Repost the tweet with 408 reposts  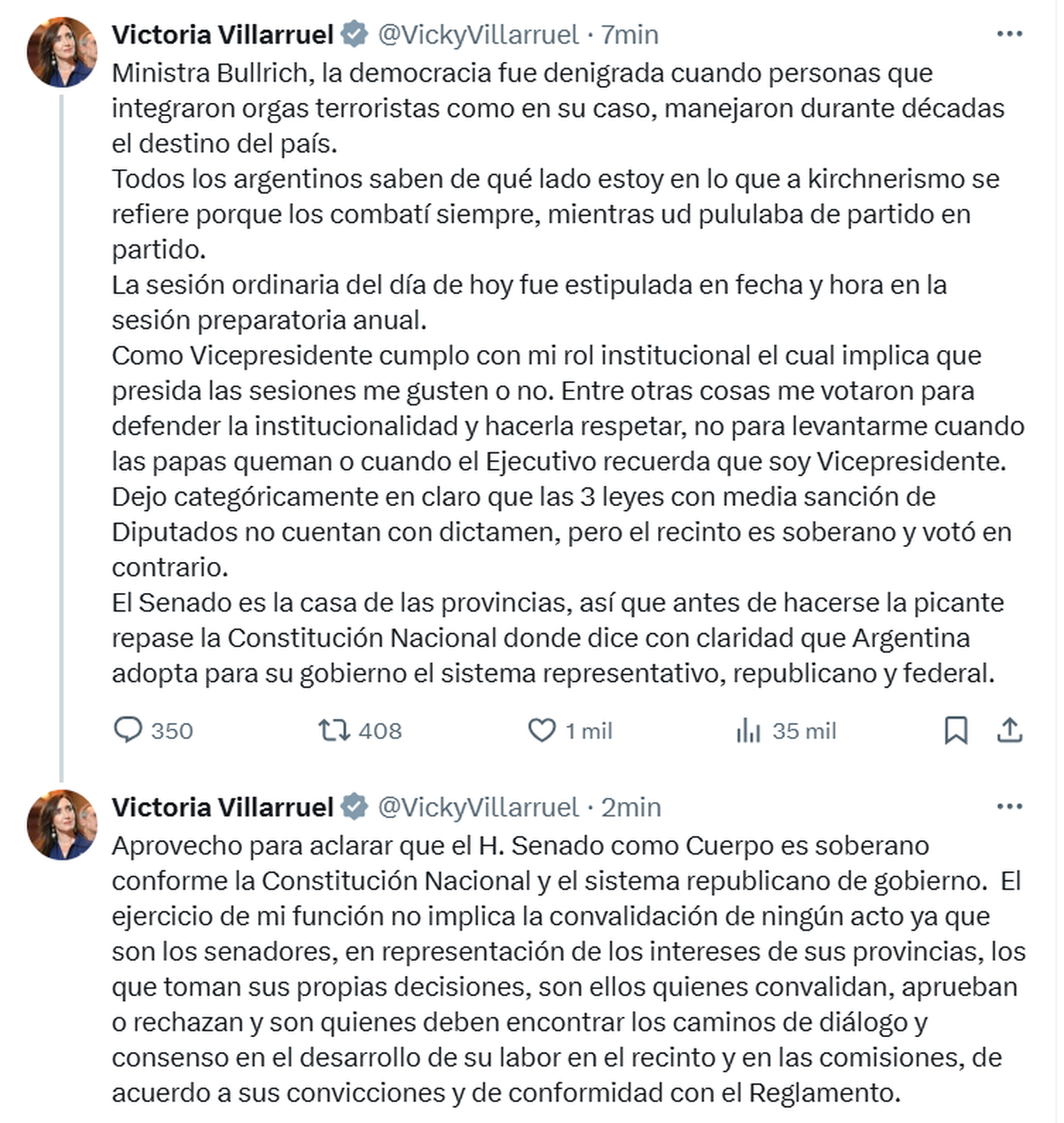pos(333,730)
